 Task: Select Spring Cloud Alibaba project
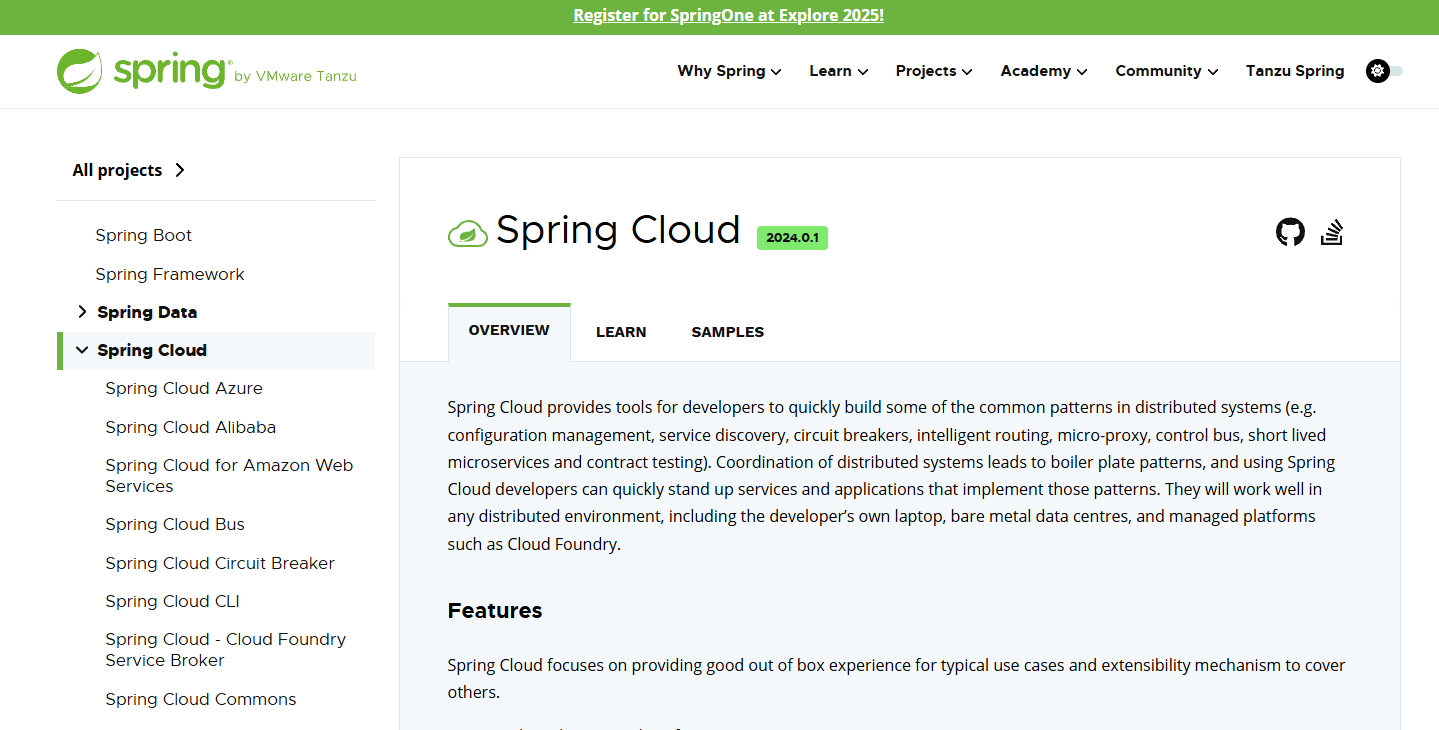191,427
